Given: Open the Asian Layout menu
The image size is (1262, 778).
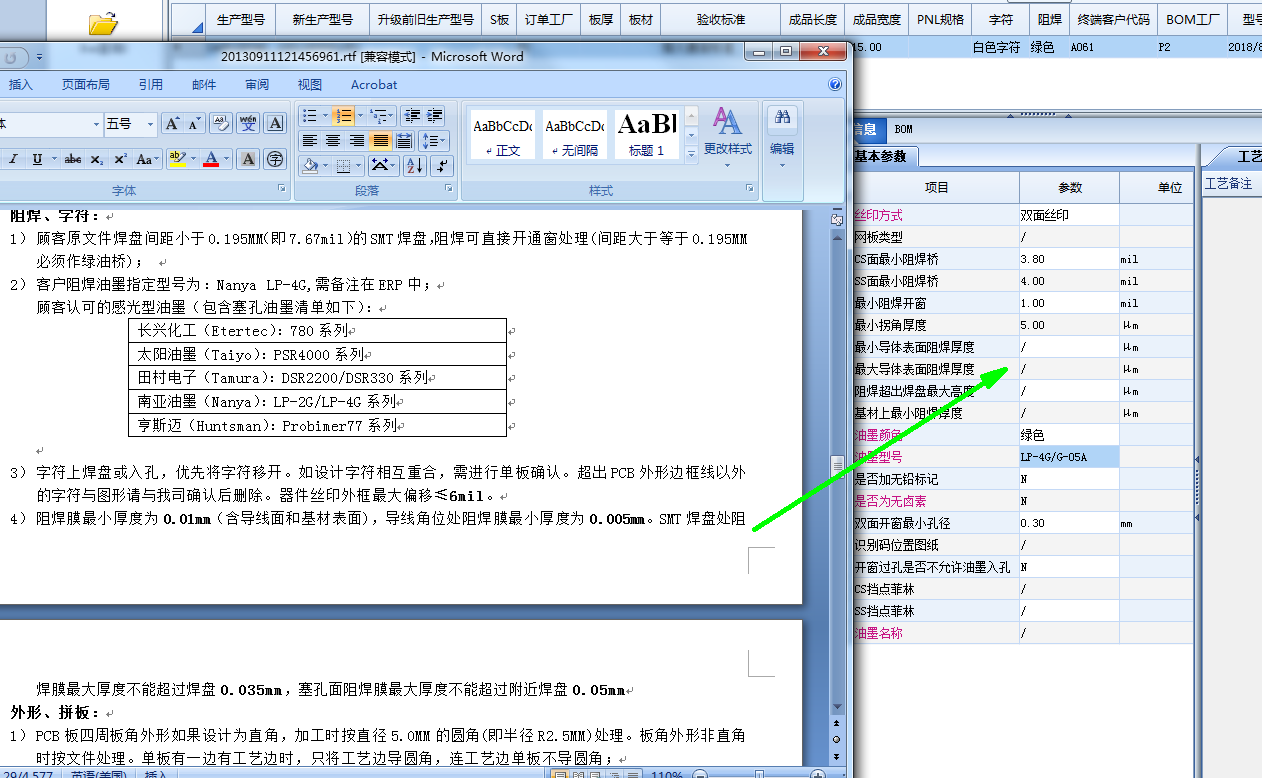Looking at the screenshot, I should [384, 166].
